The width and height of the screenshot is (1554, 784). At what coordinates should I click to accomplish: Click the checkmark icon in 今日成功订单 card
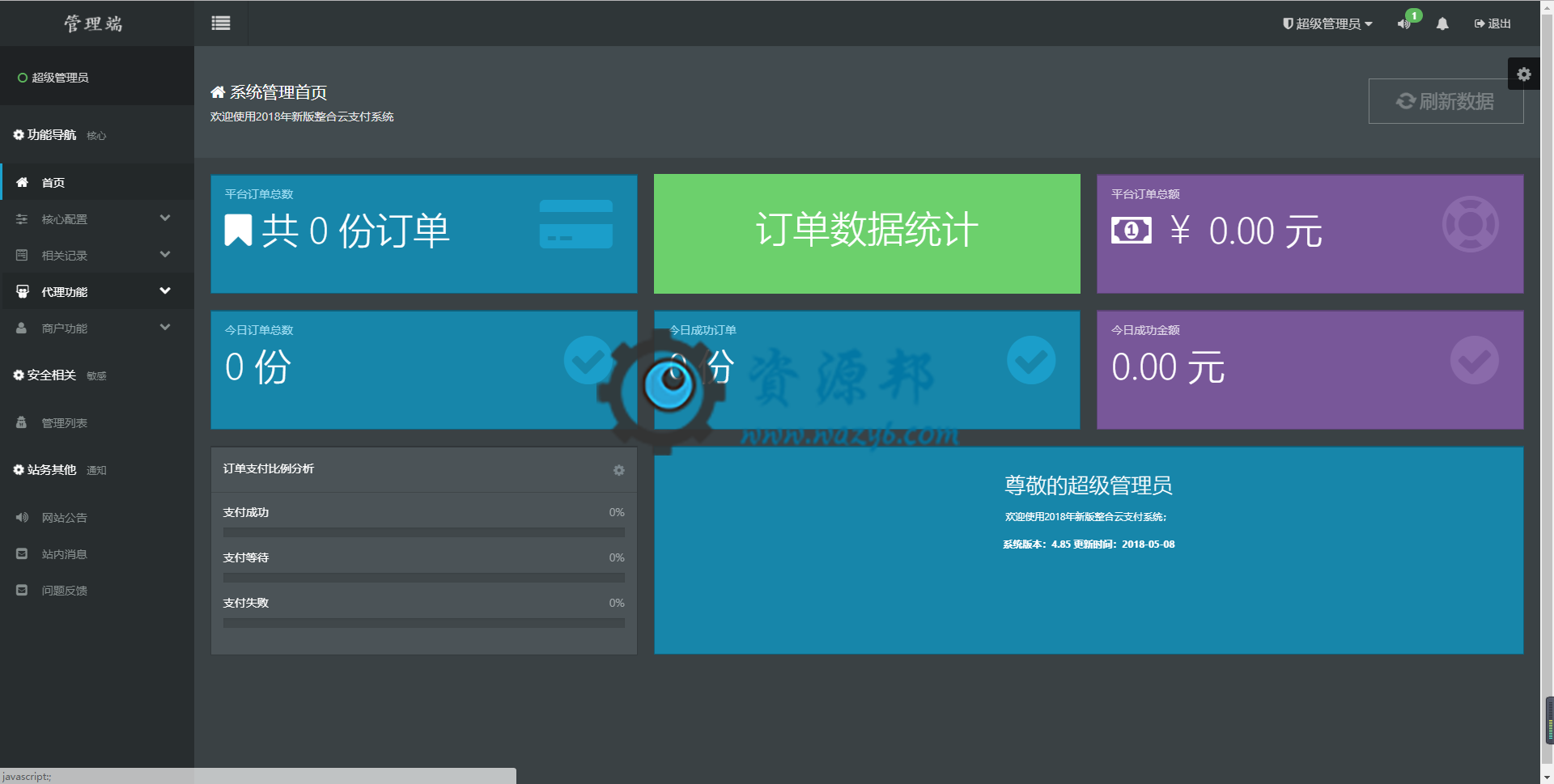1031,360
